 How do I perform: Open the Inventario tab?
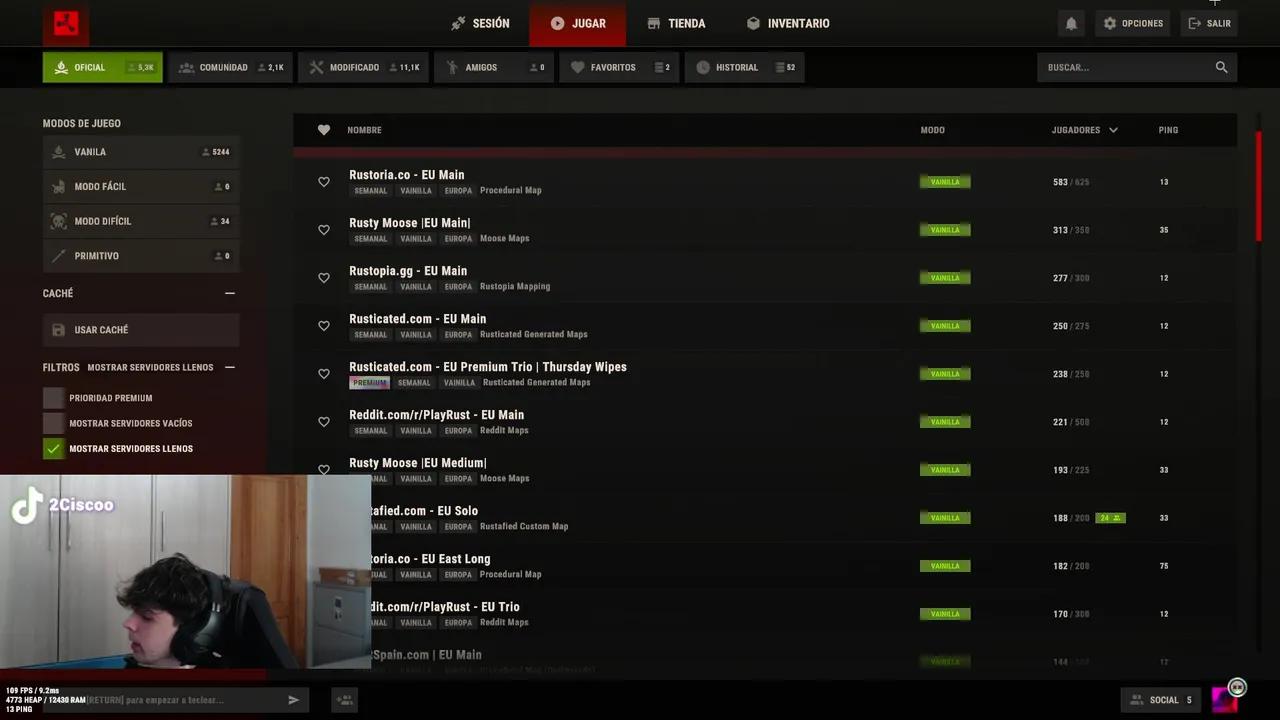click(x=788, y=23)
